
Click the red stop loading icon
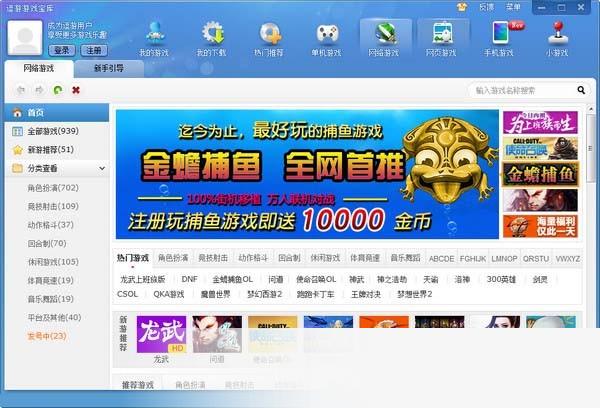[76, 90]
